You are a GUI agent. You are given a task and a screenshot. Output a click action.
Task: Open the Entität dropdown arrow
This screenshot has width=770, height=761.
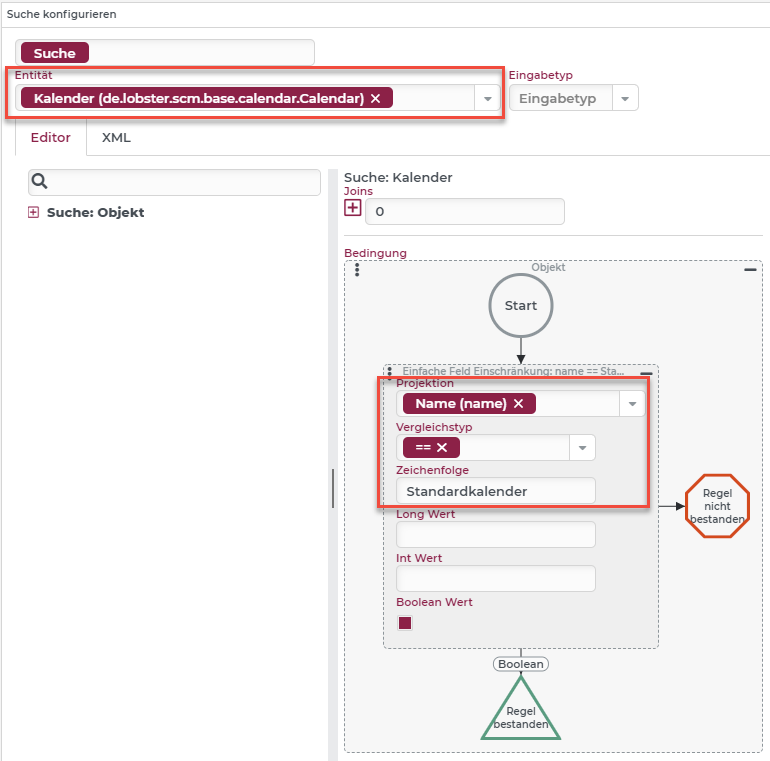pyautogui.click(x=487, y=98)
